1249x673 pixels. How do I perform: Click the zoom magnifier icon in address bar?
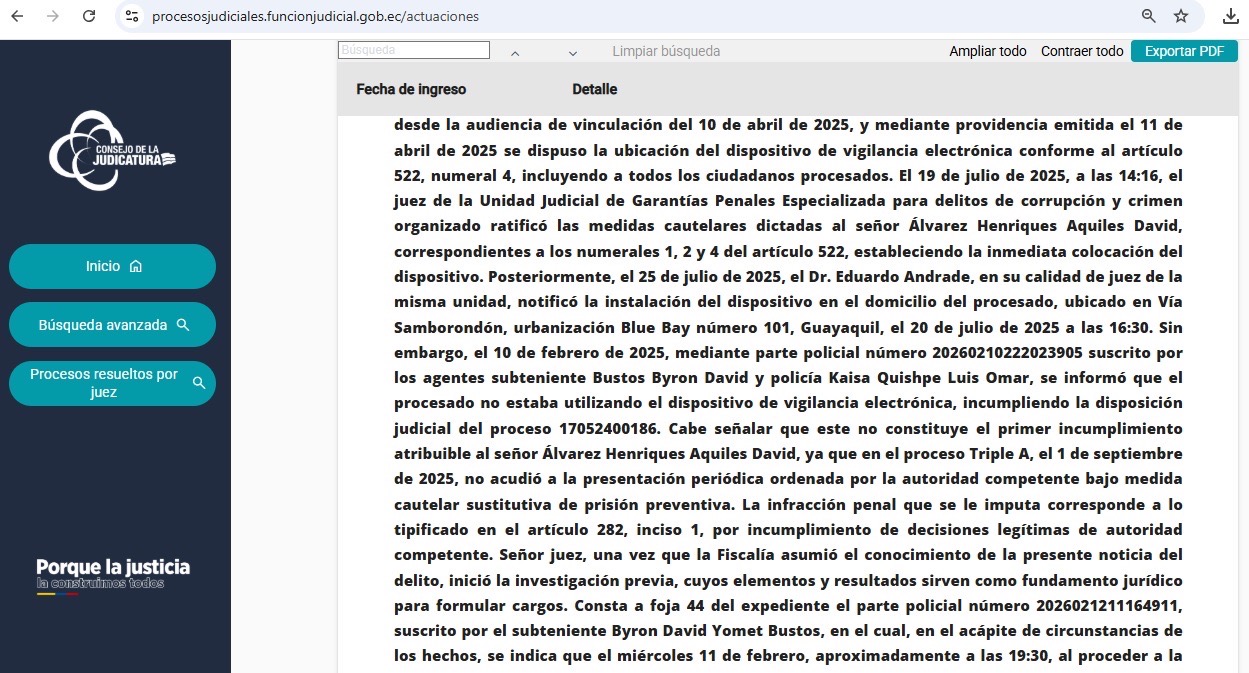pyautogui.click(x=1149, y=16)
